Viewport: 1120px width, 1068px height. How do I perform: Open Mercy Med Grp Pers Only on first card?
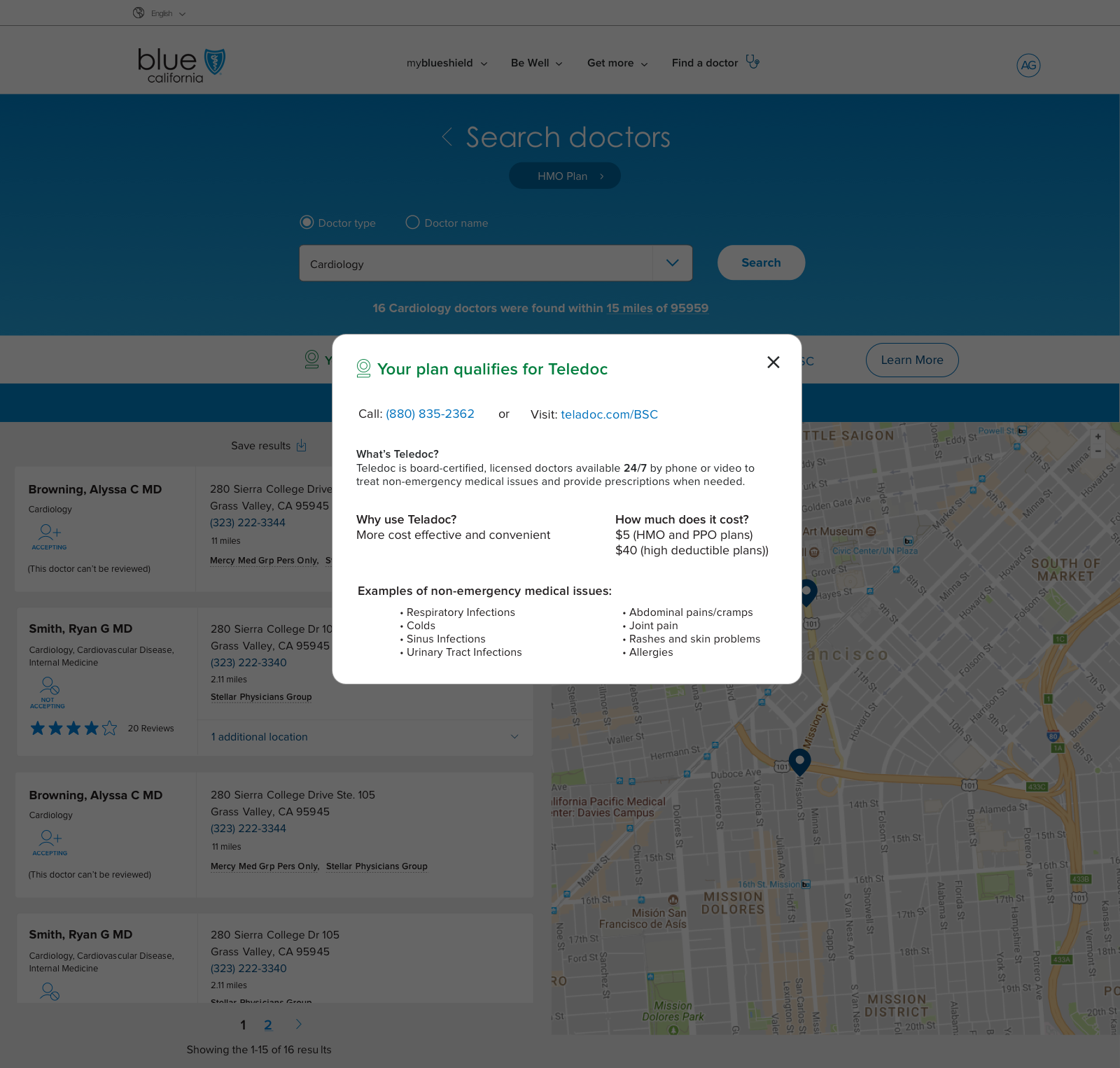pos(265,561)
